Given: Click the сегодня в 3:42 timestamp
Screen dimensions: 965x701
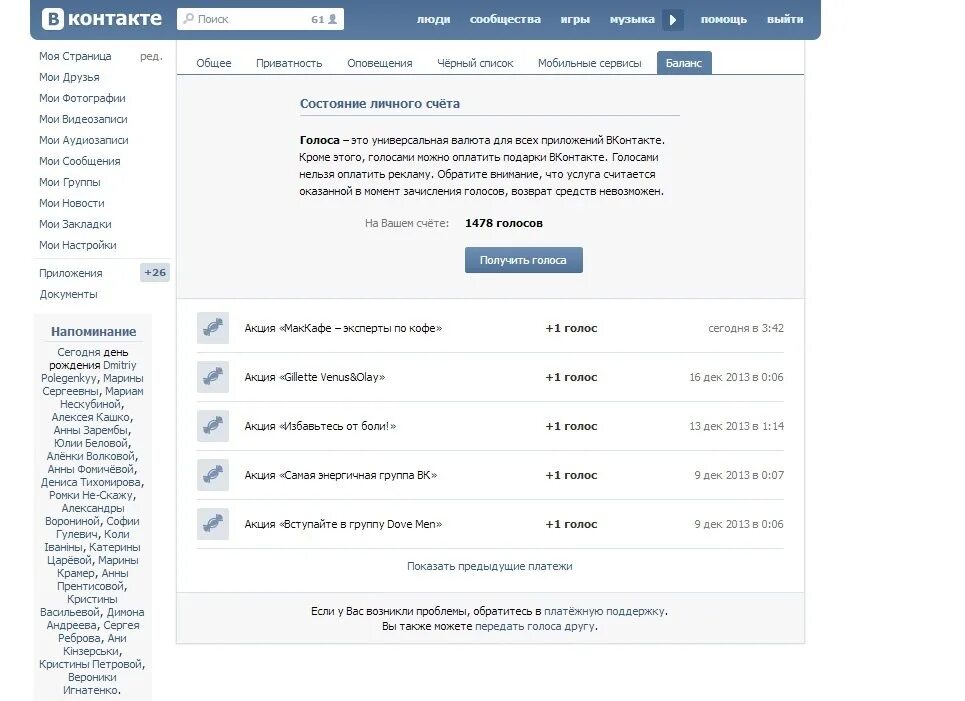Looking at the screenshot, I should click(x=746, y=328).
